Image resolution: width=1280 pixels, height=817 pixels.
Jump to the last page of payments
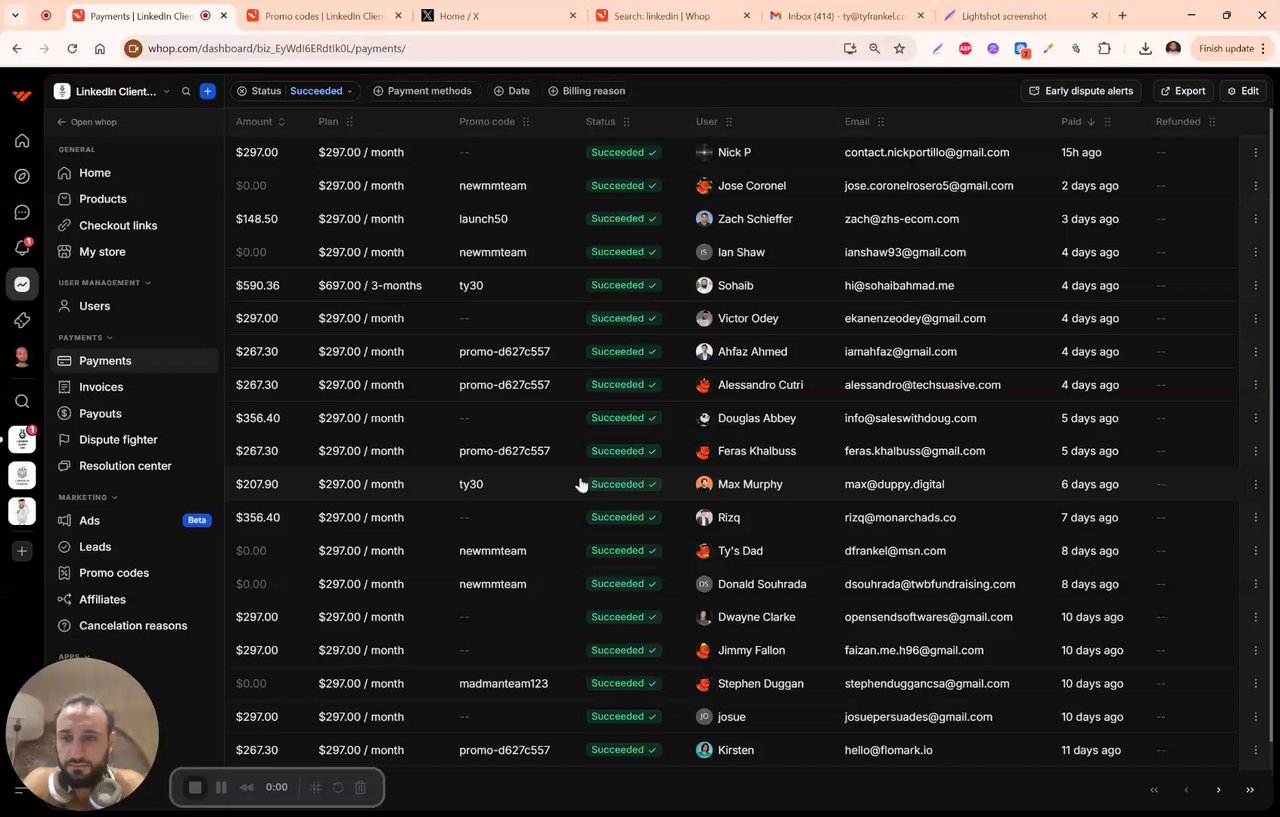click(x=1250, y=790)
